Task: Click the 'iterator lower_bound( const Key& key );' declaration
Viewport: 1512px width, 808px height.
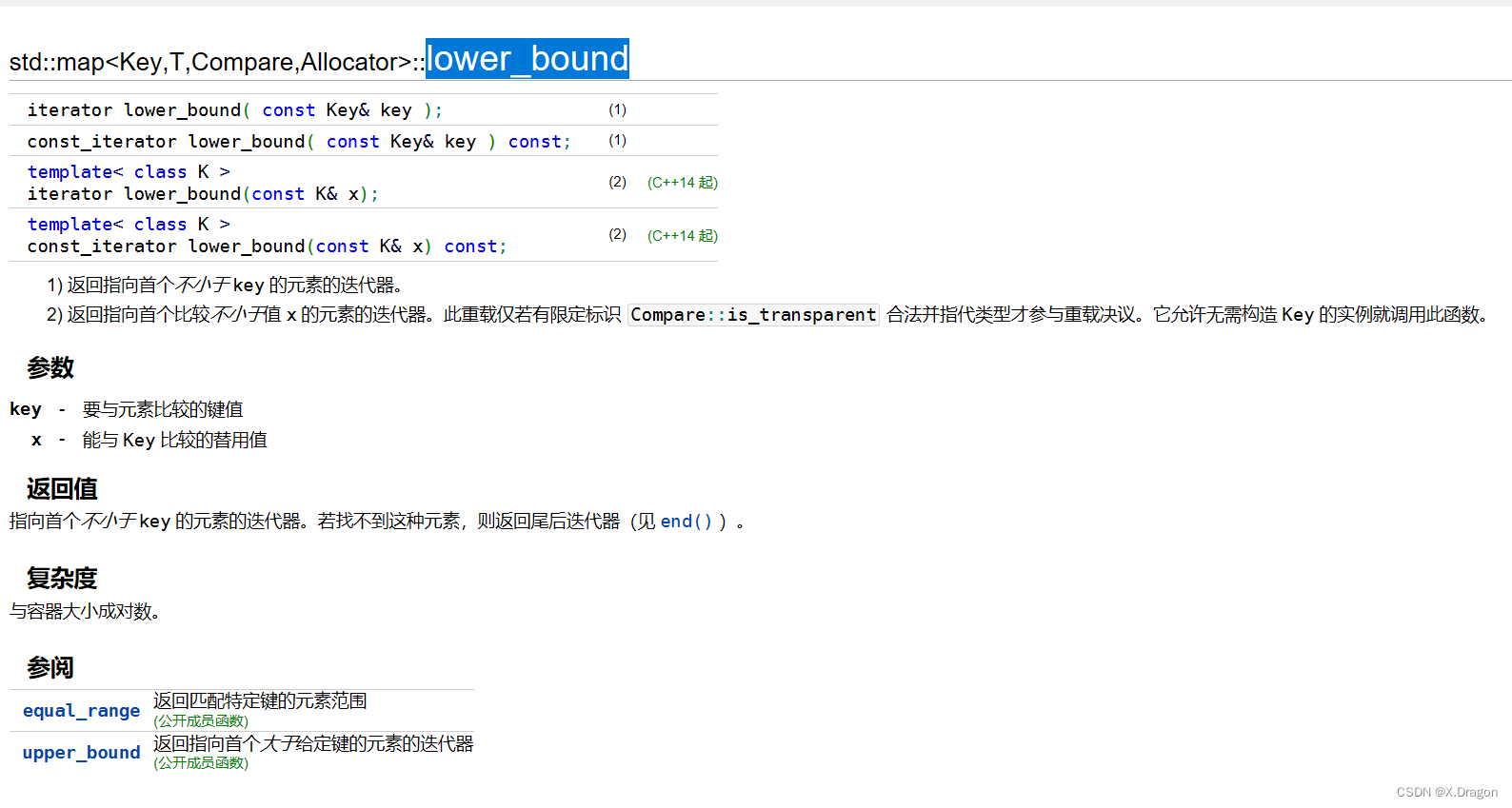Action: coord(235,110)
